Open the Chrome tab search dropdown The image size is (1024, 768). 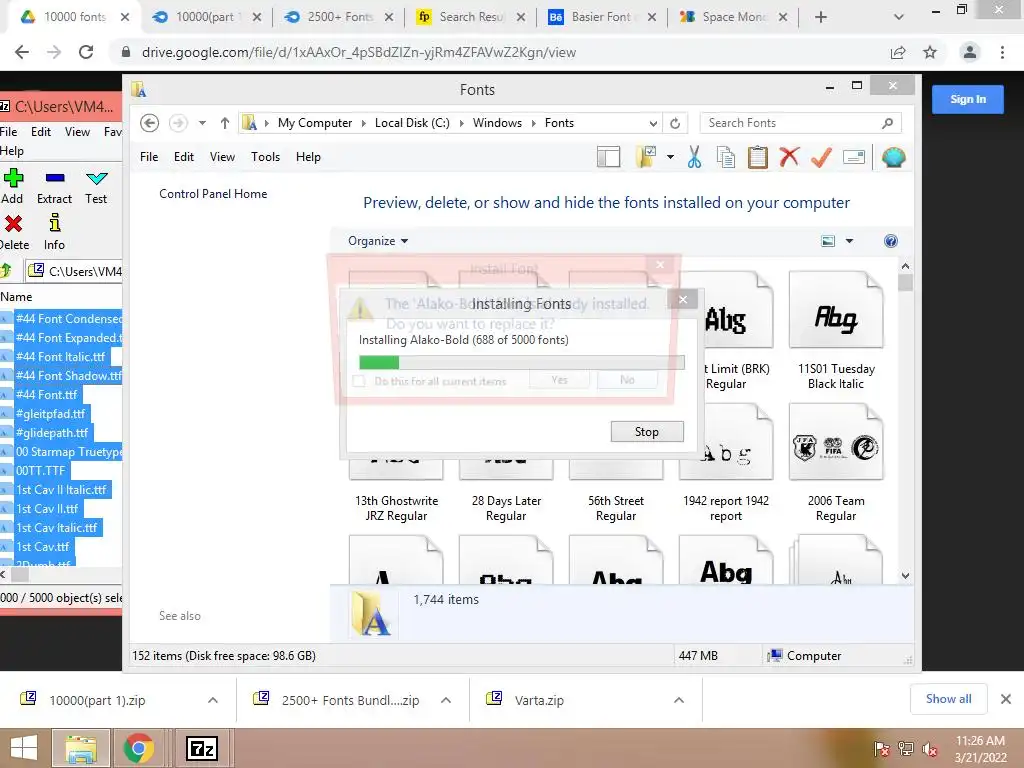(x=899, y=17)
